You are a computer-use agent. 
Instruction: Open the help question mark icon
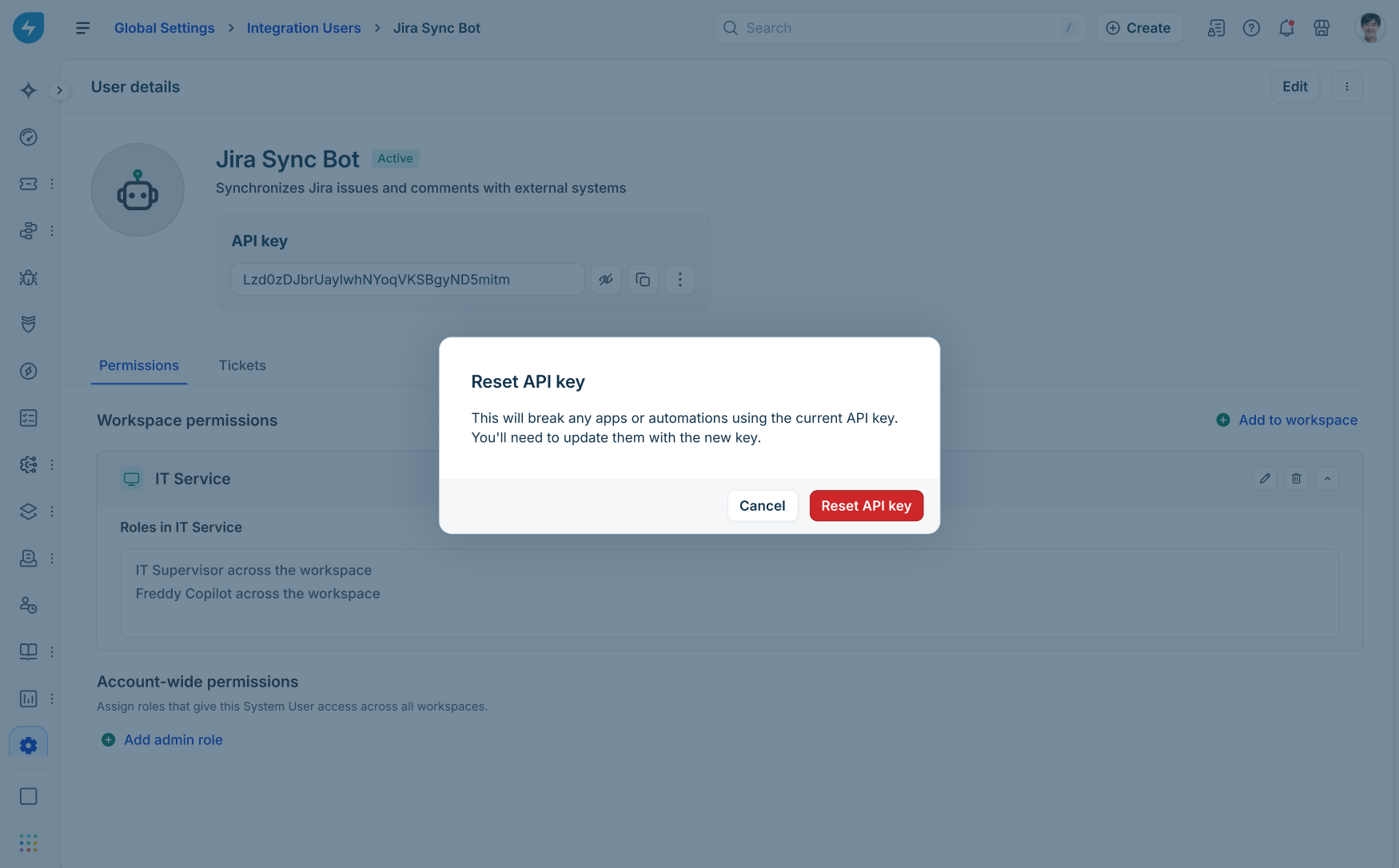1251,28
